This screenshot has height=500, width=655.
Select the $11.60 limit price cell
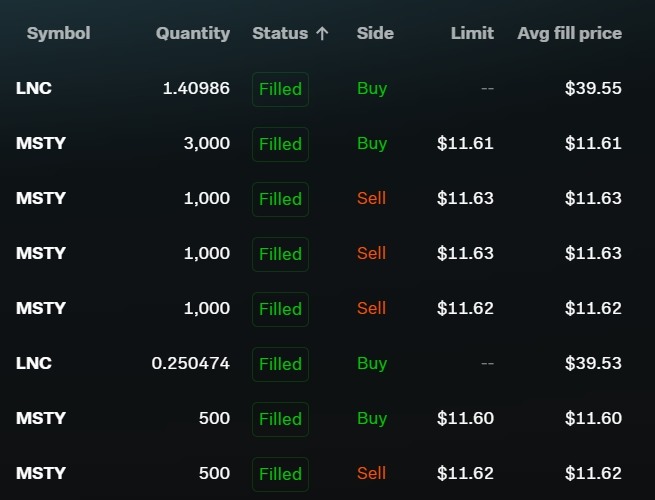465,418
